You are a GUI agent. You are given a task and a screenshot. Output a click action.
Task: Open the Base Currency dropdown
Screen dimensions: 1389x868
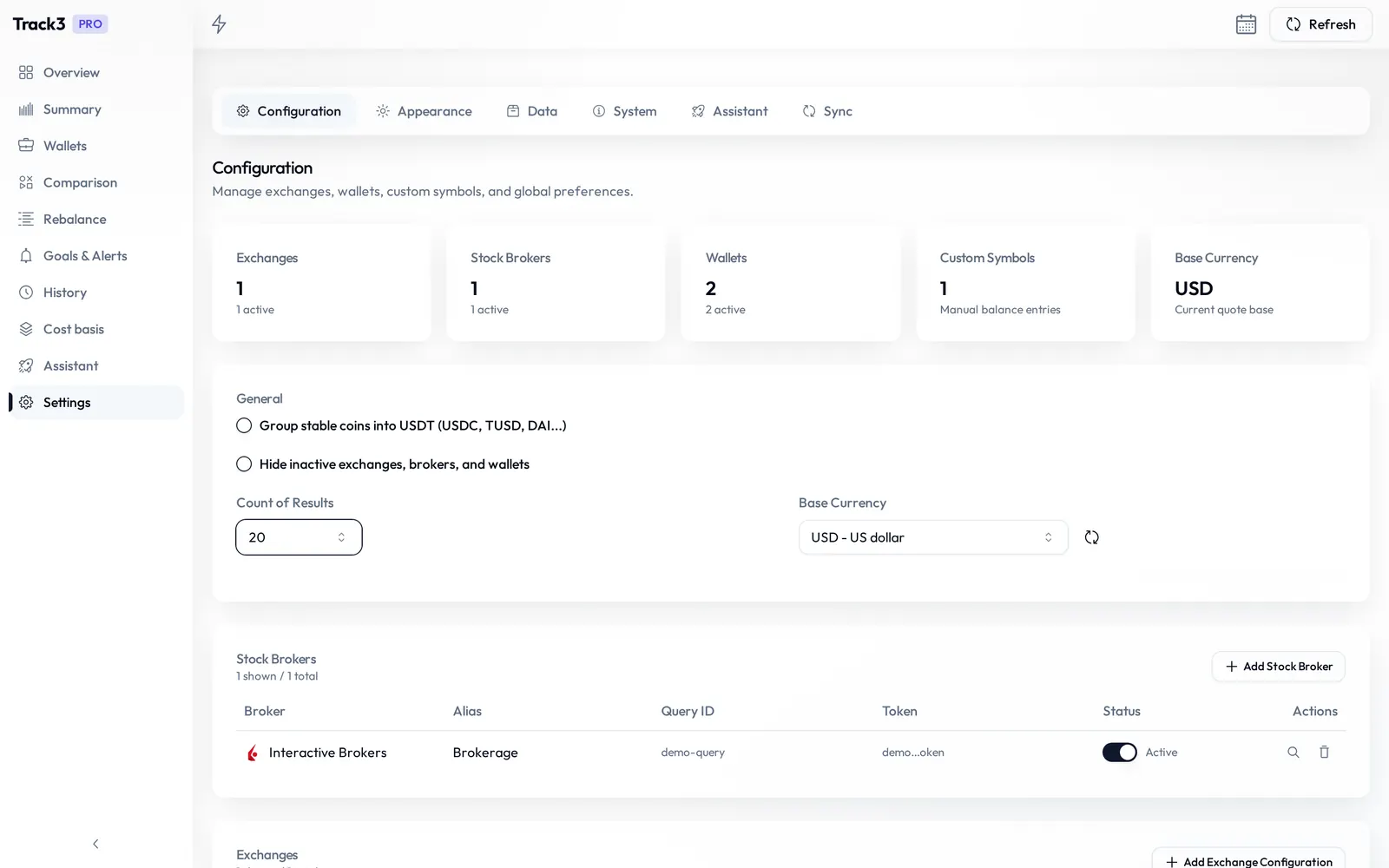[x=933, y=537]
